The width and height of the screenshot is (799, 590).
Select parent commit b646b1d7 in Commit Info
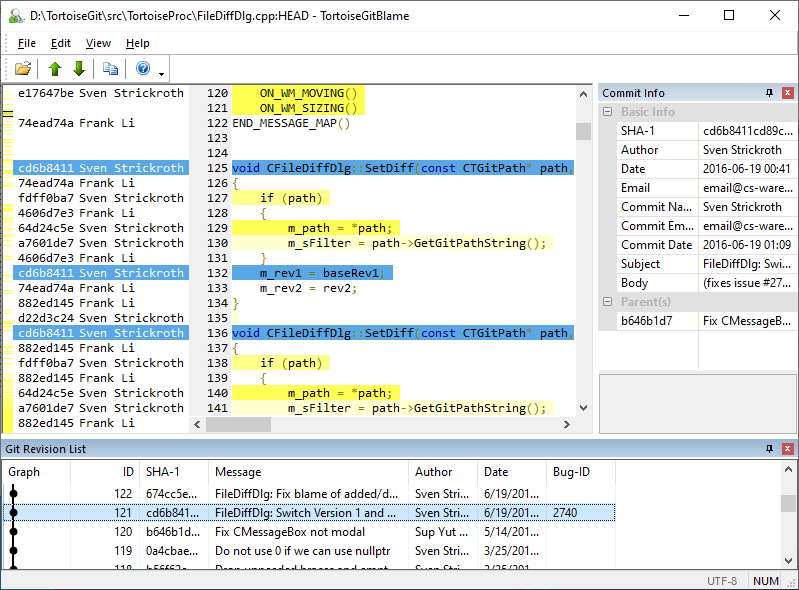[647, 321]
